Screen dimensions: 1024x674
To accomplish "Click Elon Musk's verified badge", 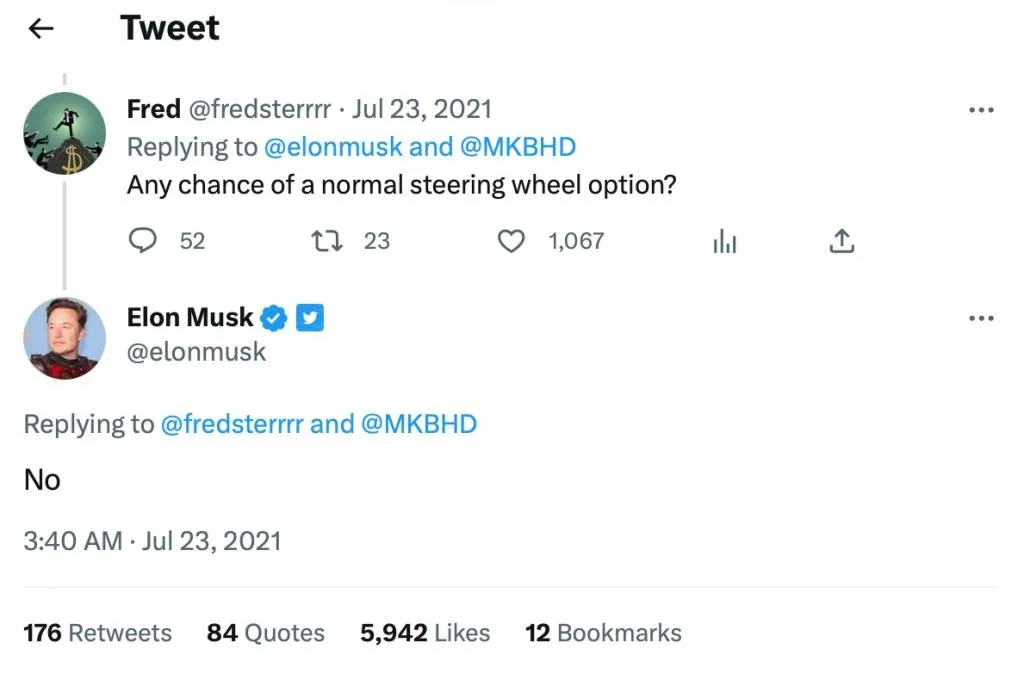I will pos(272,317).
